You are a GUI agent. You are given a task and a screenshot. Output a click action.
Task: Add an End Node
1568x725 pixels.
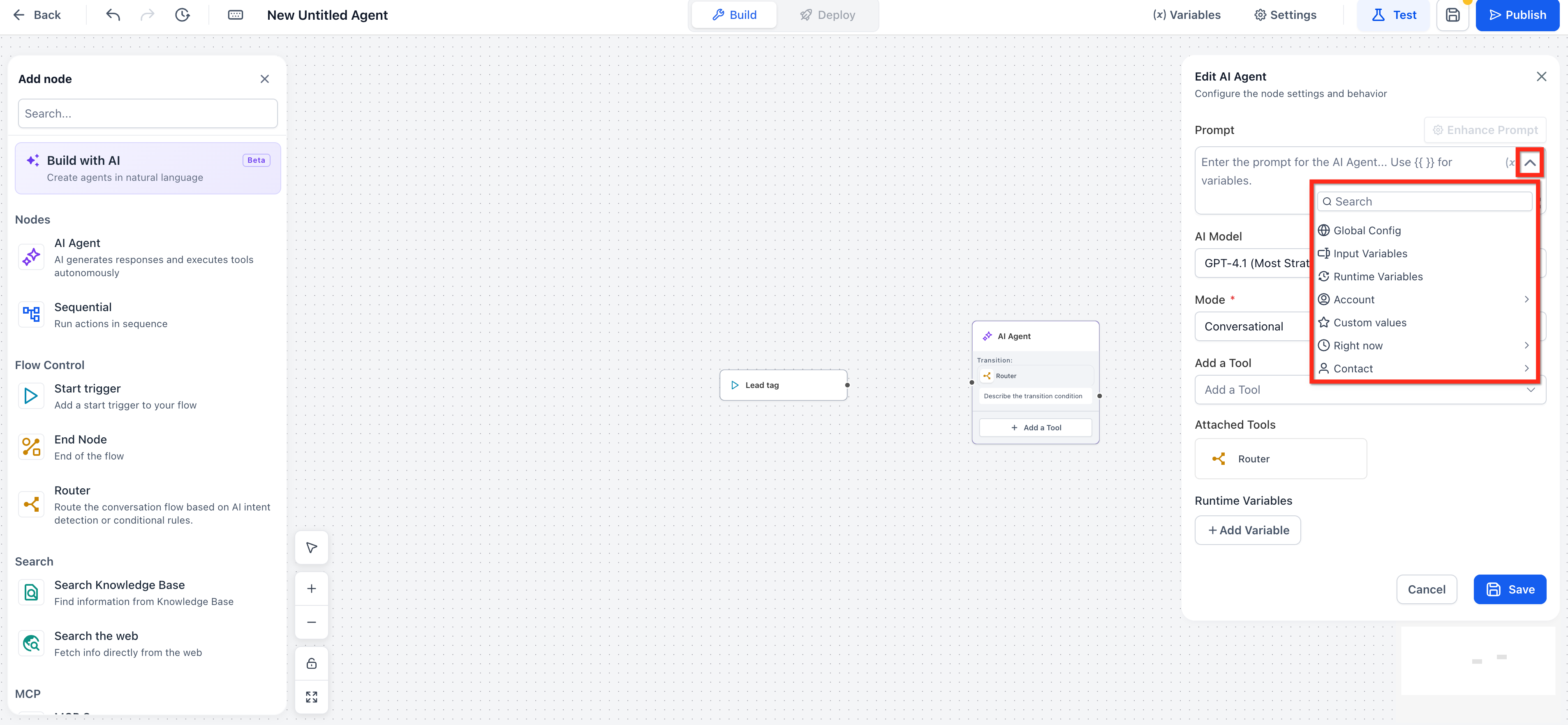pyautogui.click(x=147, y=448)
